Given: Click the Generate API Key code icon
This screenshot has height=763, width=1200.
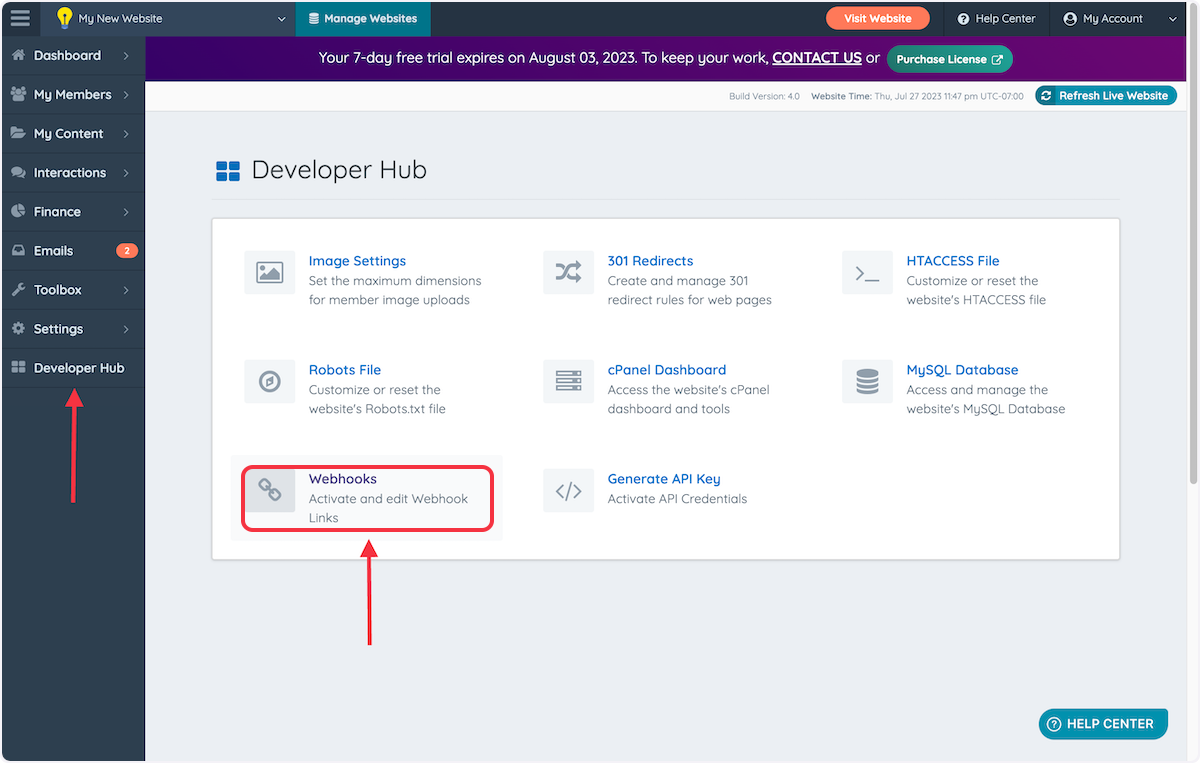Looking at the screenshot, I should 568,490.
